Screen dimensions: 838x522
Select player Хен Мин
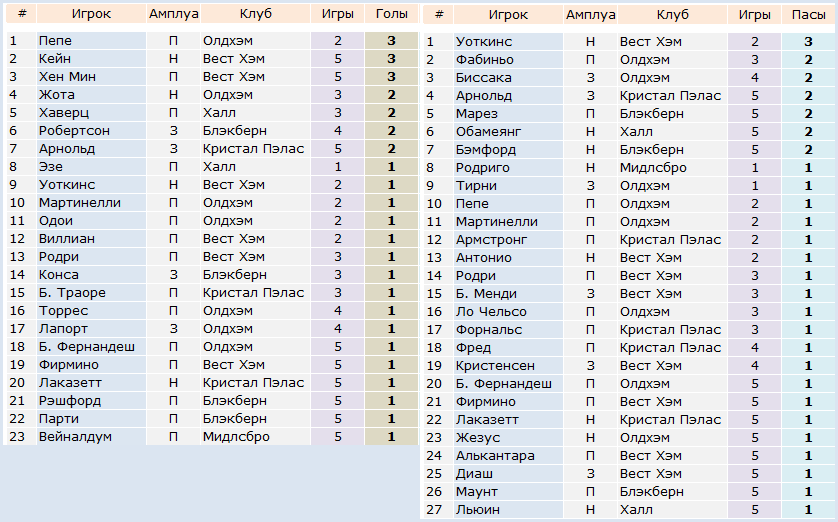(67, 76)
